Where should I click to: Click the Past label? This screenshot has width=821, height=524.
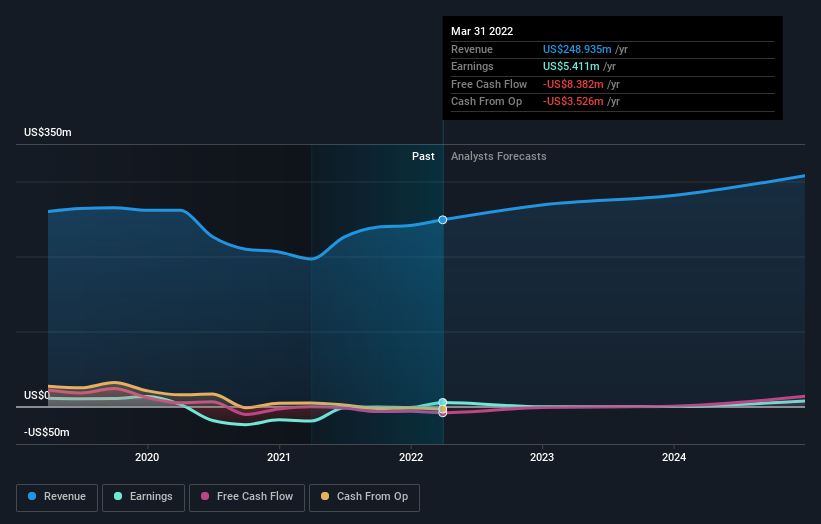click(x=423, y=157)
